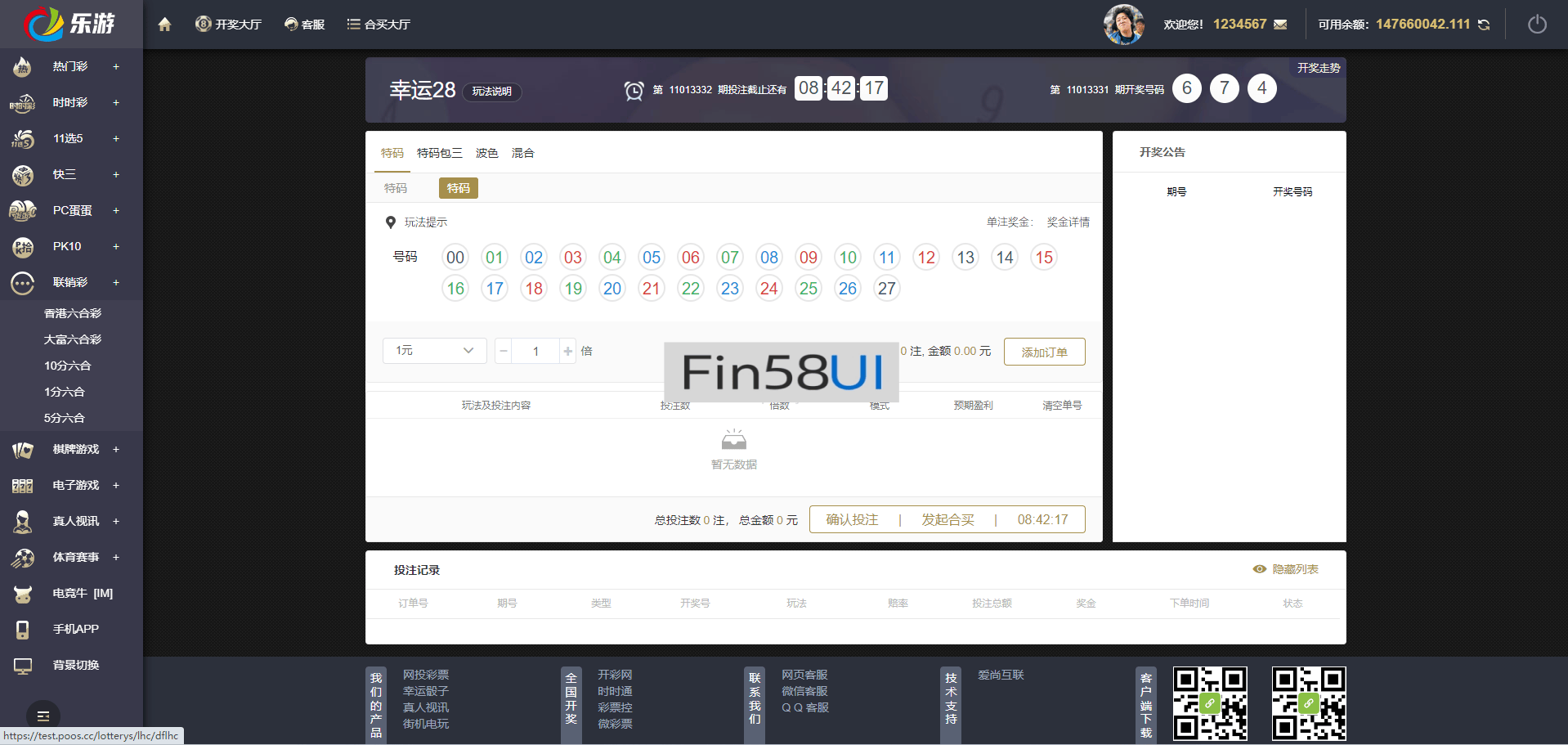
Task: Select number ball 27
Action: click(886, 289)
